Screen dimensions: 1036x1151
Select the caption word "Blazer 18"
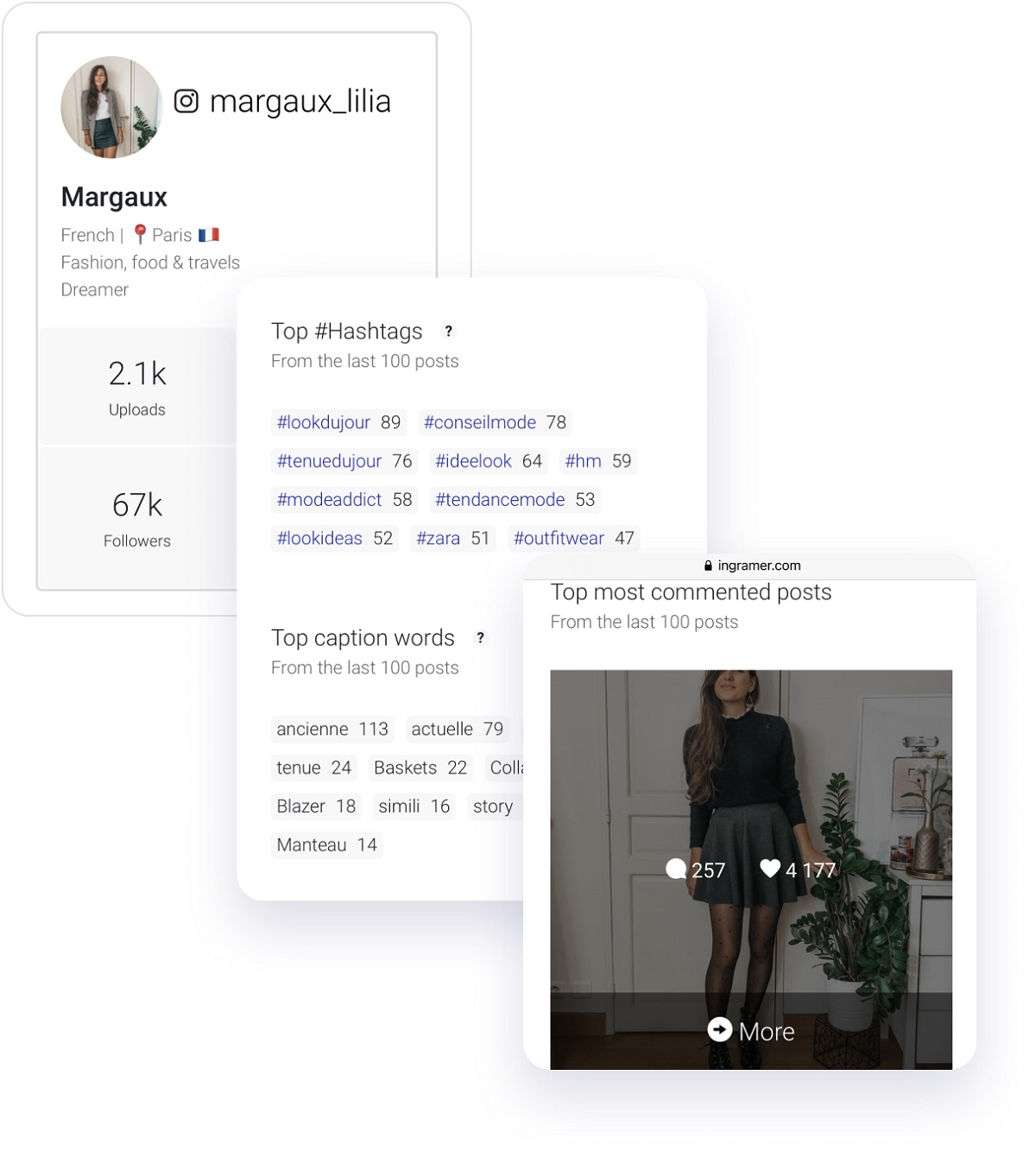(x=316, y=806)
